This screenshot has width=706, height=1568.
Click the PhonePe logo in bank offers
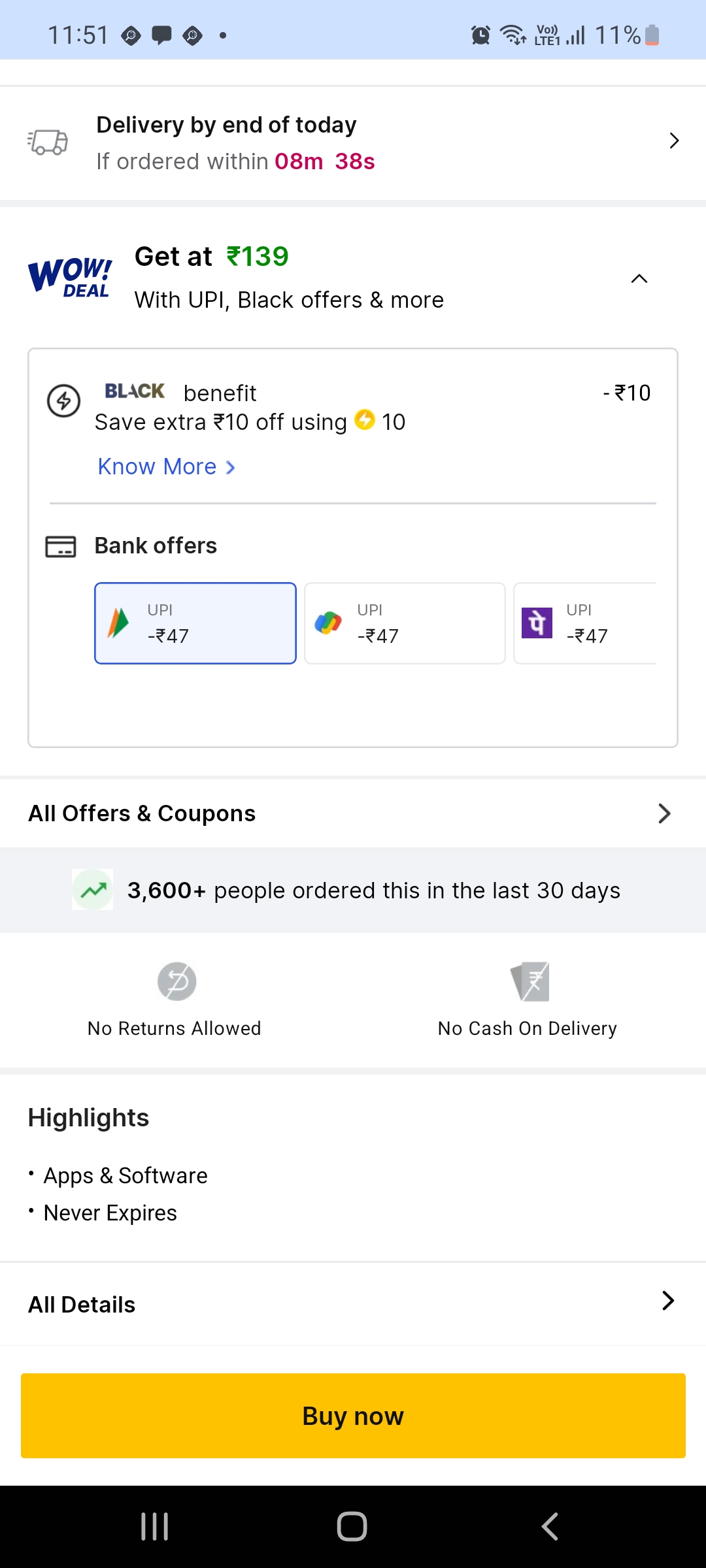pyautogui.click(x=537, y=624)
